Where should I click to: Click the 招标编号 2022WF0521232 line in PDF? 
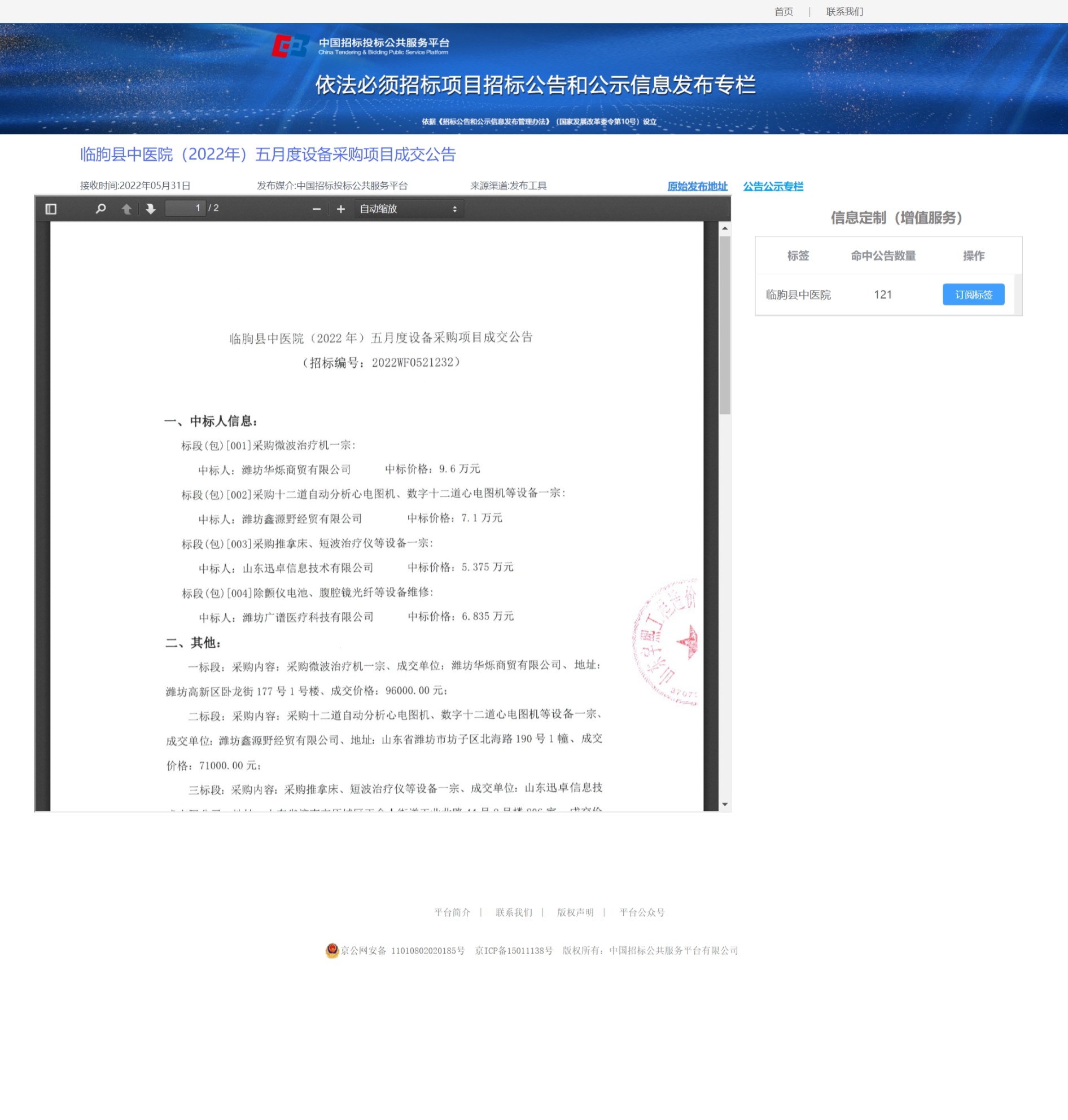pos(381,363)
